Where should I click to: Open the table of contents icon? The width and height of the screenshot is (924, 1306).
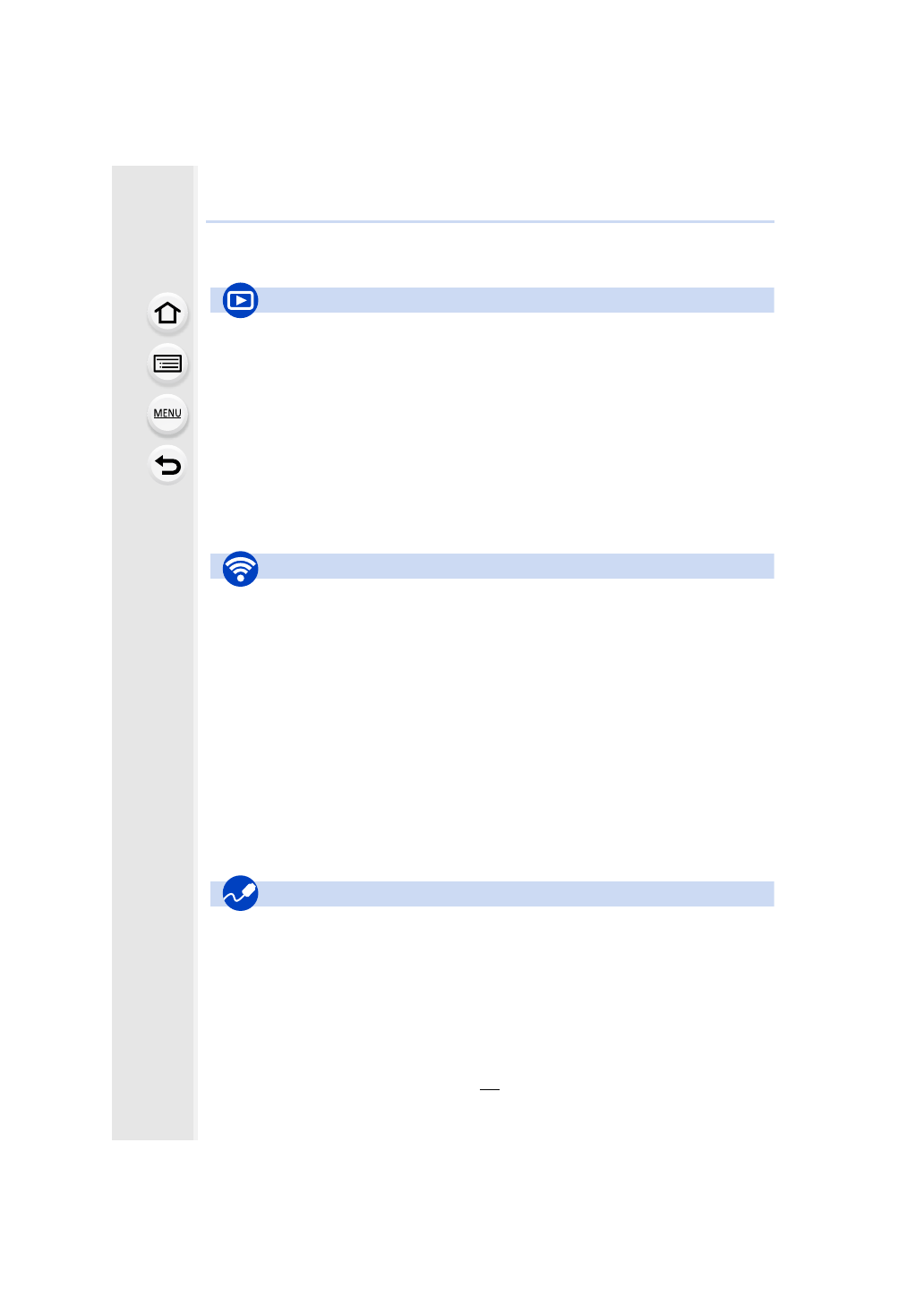coord(167,364)
